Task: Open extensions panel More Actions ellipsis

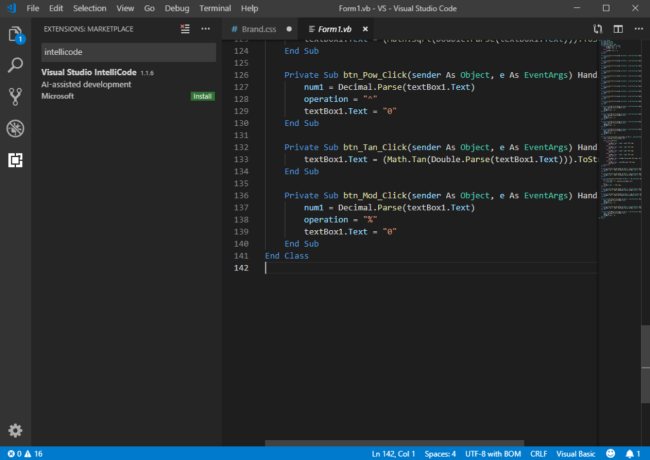Action: pos(206,29)
